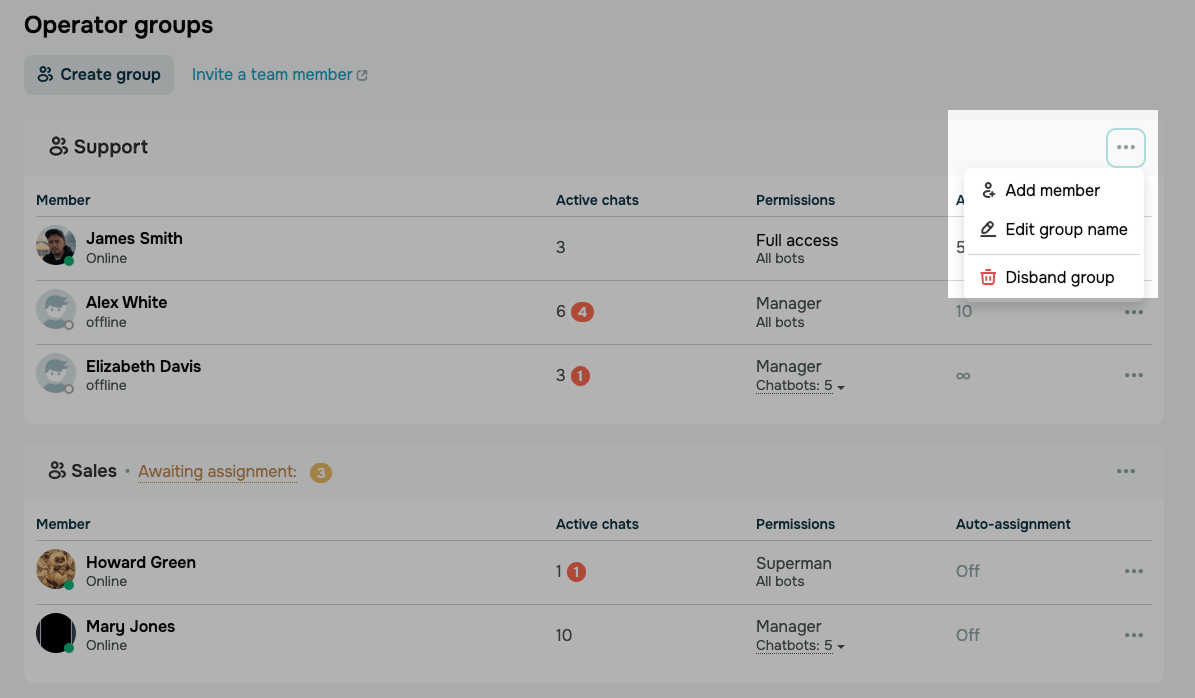Viewport: 1195px width, 698px height.
Task: Click Elizabeth Davis's unread badge 1
Action: pos(580,376)
